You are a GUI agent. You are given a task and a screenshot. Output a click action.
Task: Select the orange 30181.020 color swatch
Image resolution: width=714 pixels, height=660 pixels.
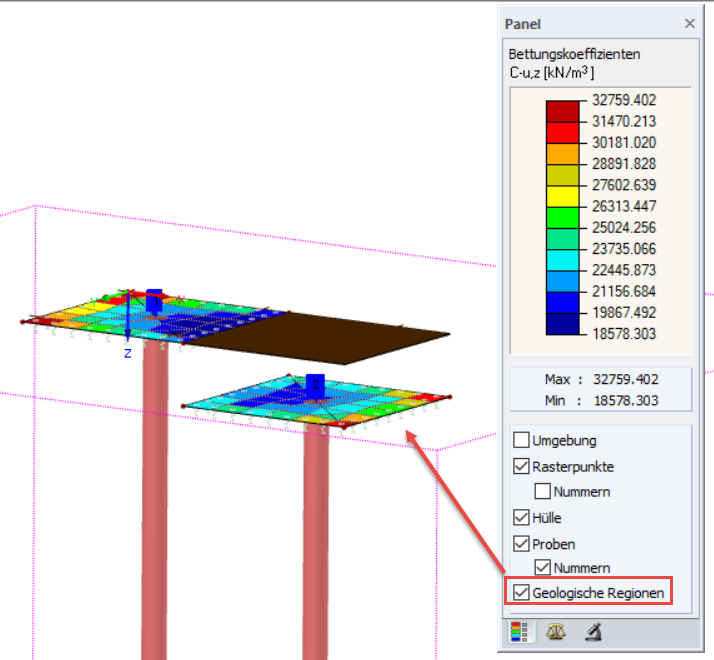[562, 154]
